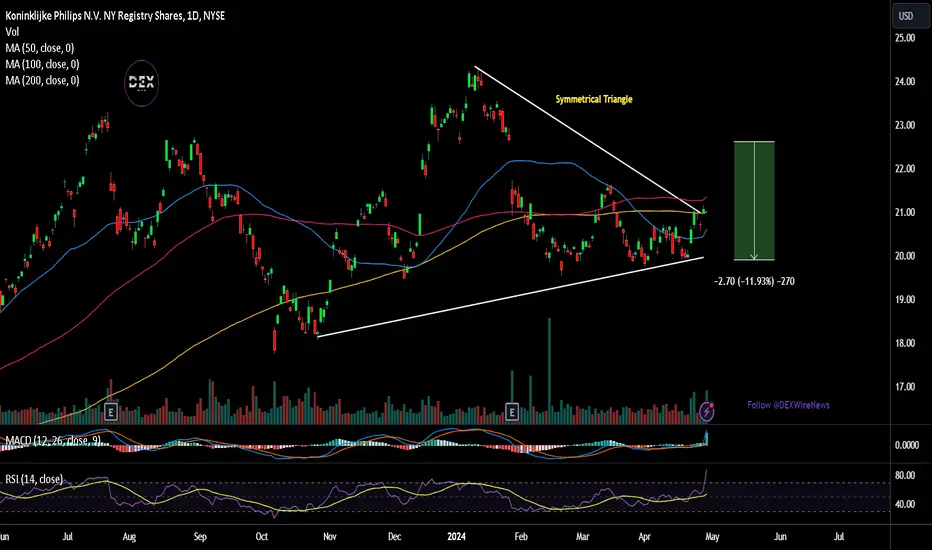Click the 2024 label on time axis

point(456,536)
